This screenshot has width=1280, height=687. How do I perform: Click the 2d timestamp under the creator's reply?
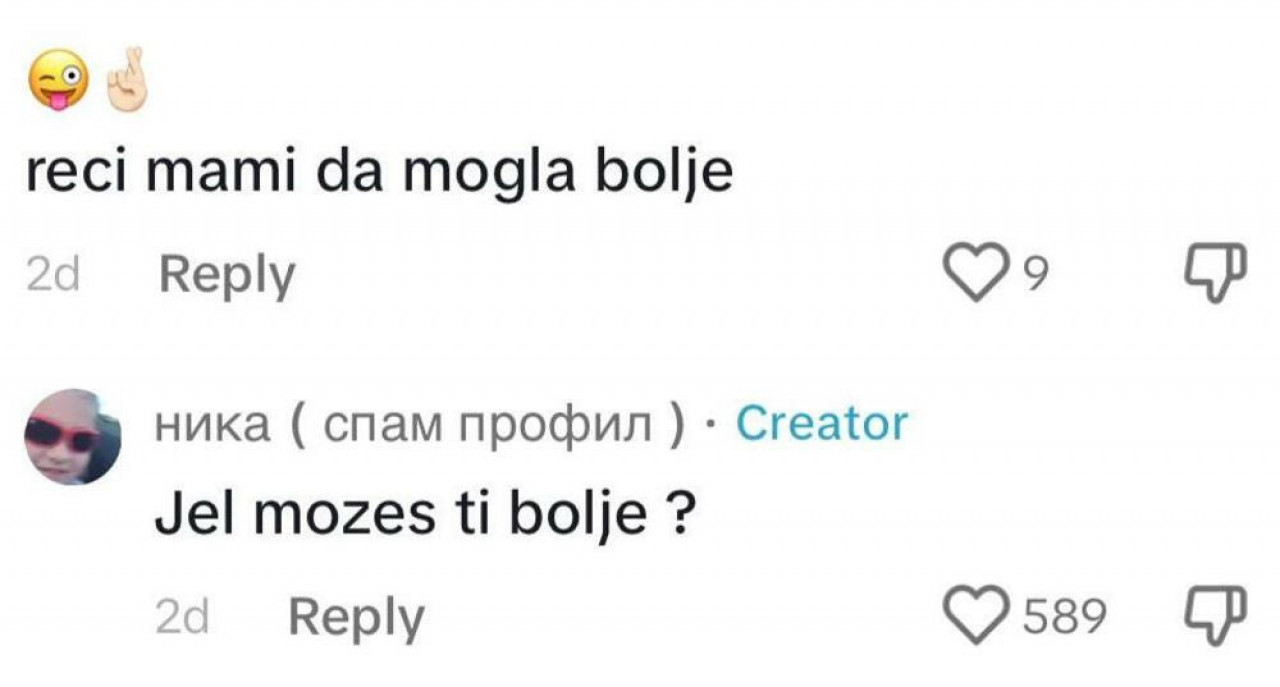tap(183, 618)
